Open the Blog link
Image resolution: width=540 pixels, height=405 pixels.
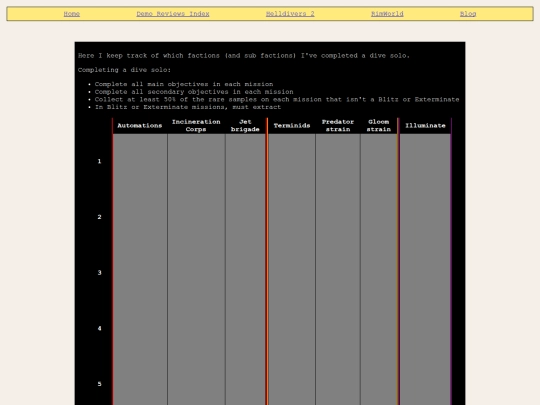pyautogui.click(x=468, y=14)
